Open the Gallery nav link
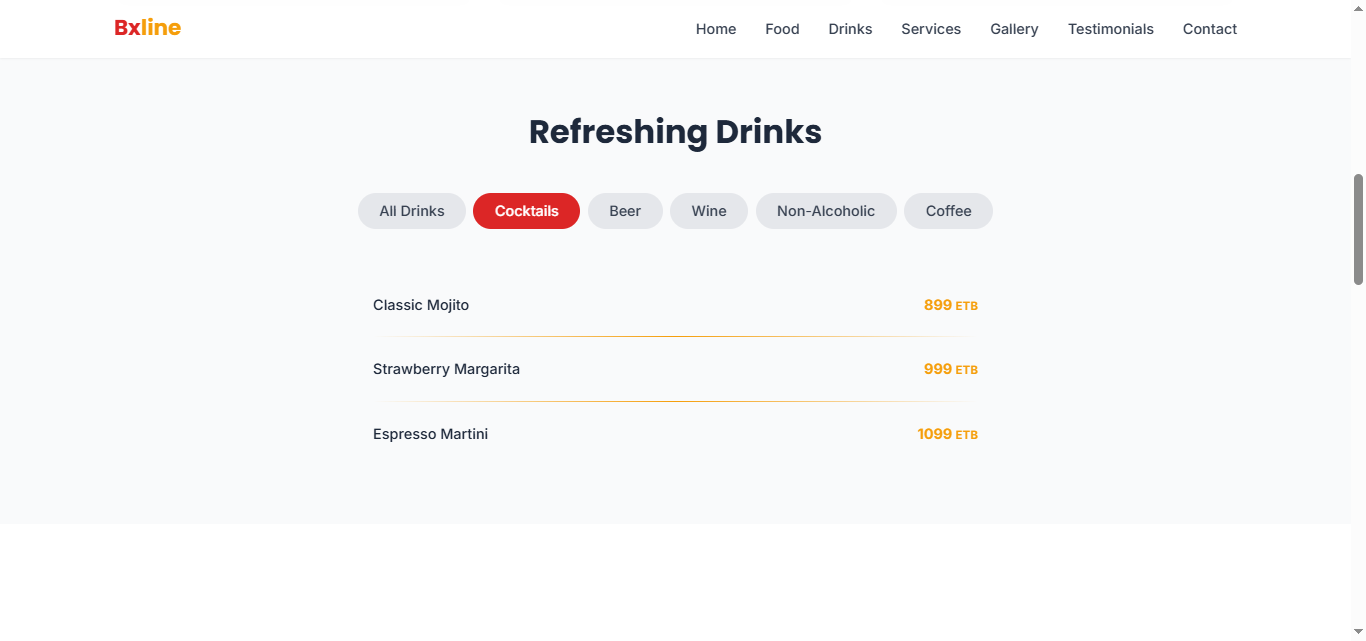Image resolution: width=1366 pixels, height=641 pixels. click(1014, 29)
